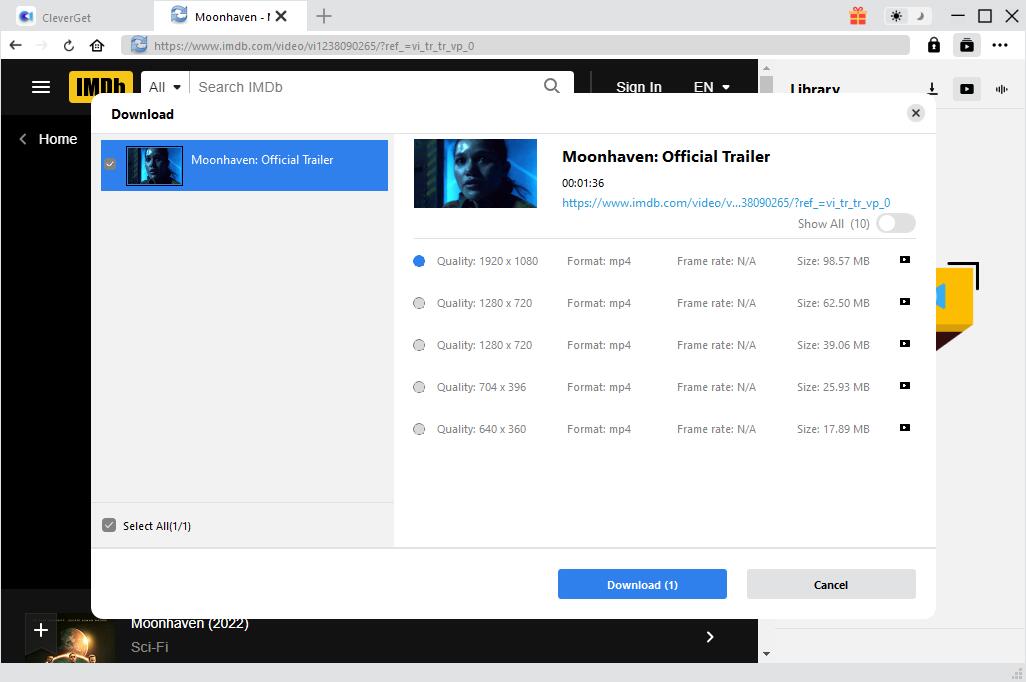Select 640 x 360 quality option
Screen dimensions: 1026x682
point(419,429)
